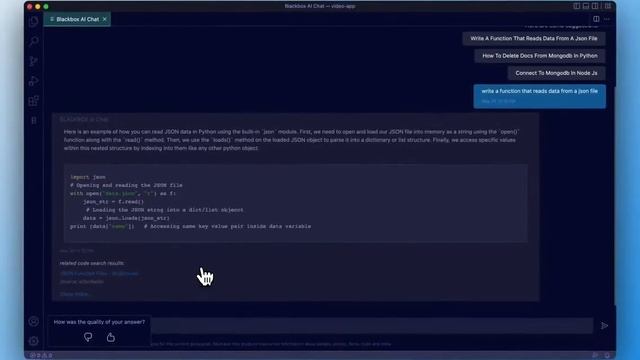This screenshot has width=640, height=360.
Task: Click the 'How was the quality of your answer?' text
Action: (99, 322)
